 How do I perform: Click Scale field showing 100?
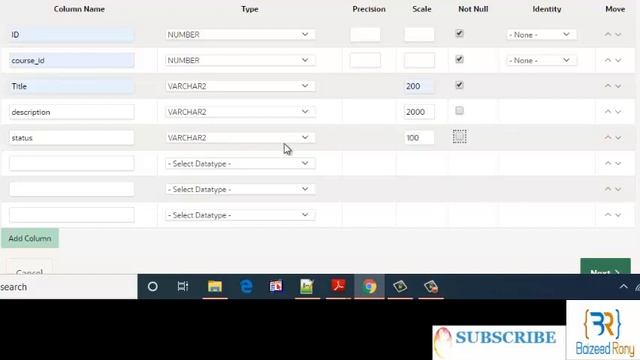point(419,138)
